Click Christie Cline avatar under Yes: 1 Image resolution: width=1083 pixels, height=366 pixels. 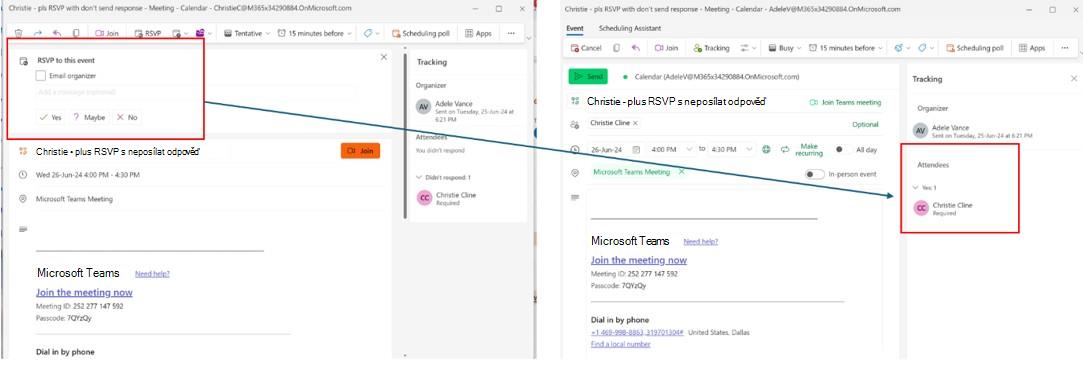[x=921, y=208]
